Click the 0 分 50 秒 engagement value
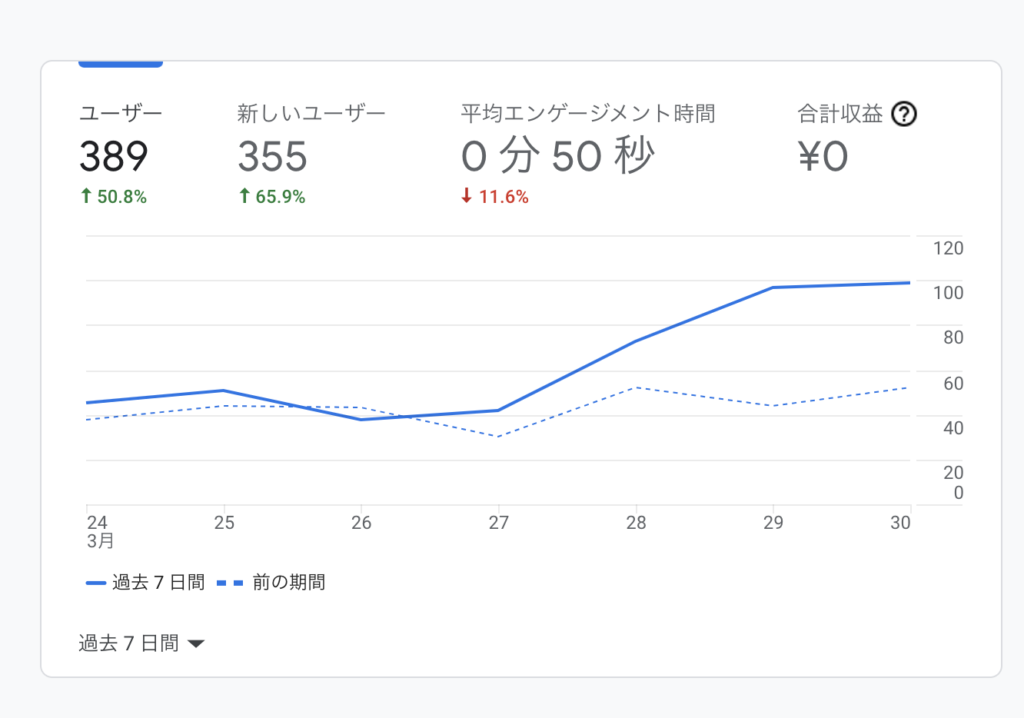Image resolution: width=1024 pixels, height=718 pixels. [558, 156]
